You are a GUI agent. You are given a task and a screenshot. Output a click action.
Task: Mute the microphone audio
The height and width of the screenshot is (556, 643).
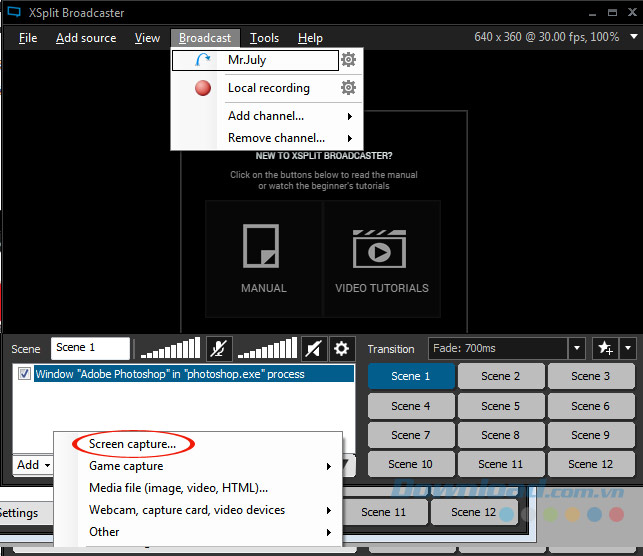coord(218,348)
